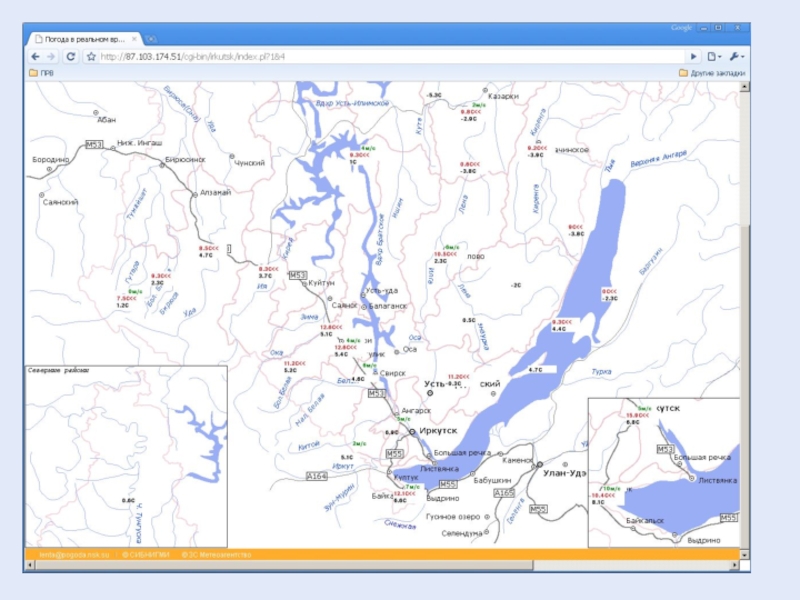Viewport: 800px width, 600px height.
Task: Click the 'A164' road marker
Action: (316, 476)
